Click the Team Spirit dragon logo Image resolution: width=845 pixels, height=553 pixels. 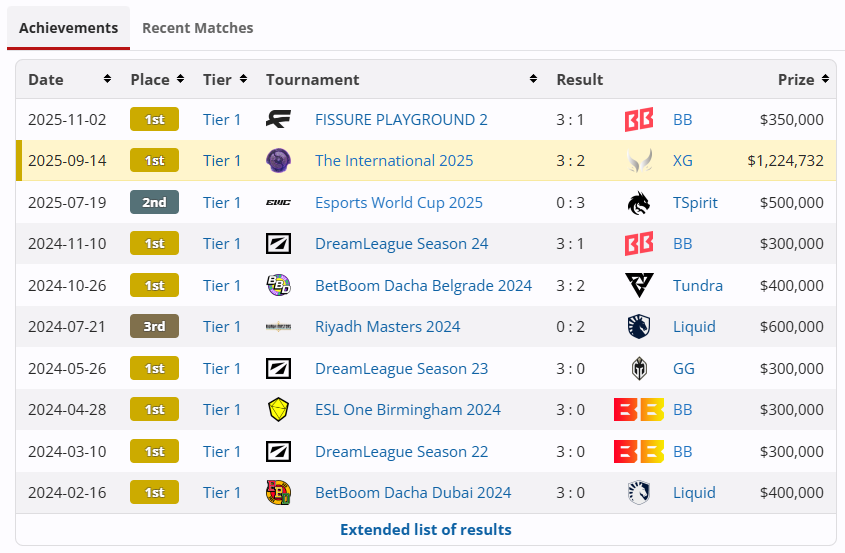click(639, 203)
